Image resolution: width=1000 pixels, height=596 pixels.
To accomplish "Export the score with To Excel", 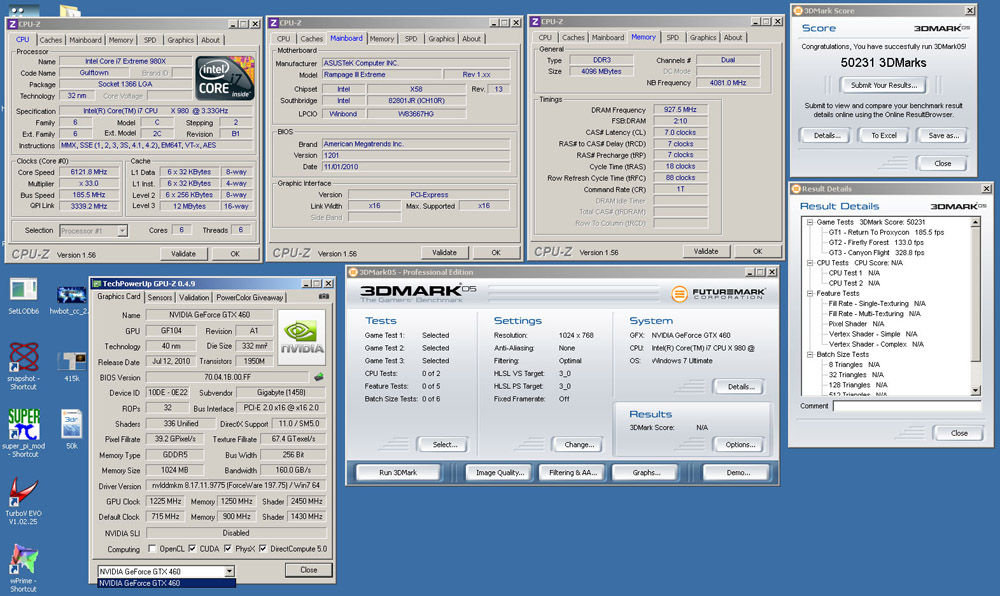I will pyautogui.click(x=884, y=135).
